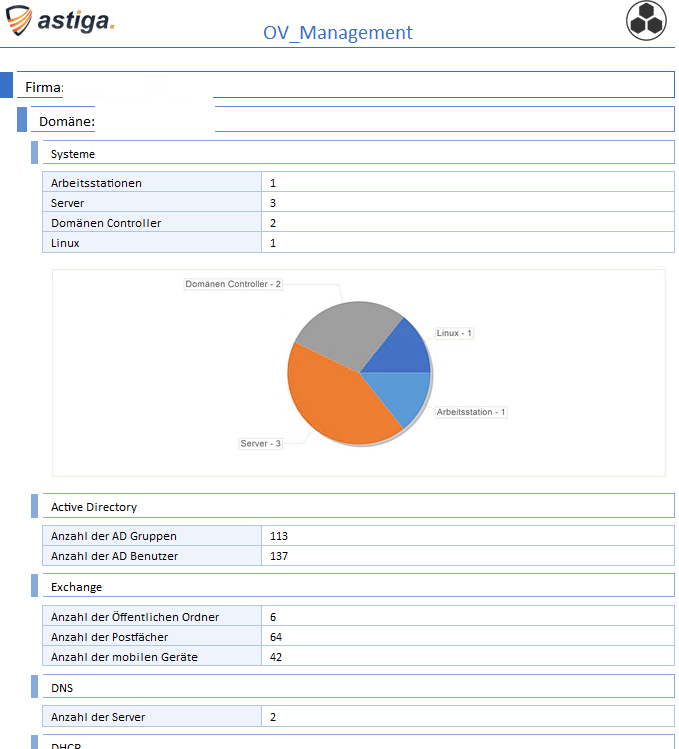Click the OV_Management report title
Screen dimensions: 679x749
[x=337, y=32]
